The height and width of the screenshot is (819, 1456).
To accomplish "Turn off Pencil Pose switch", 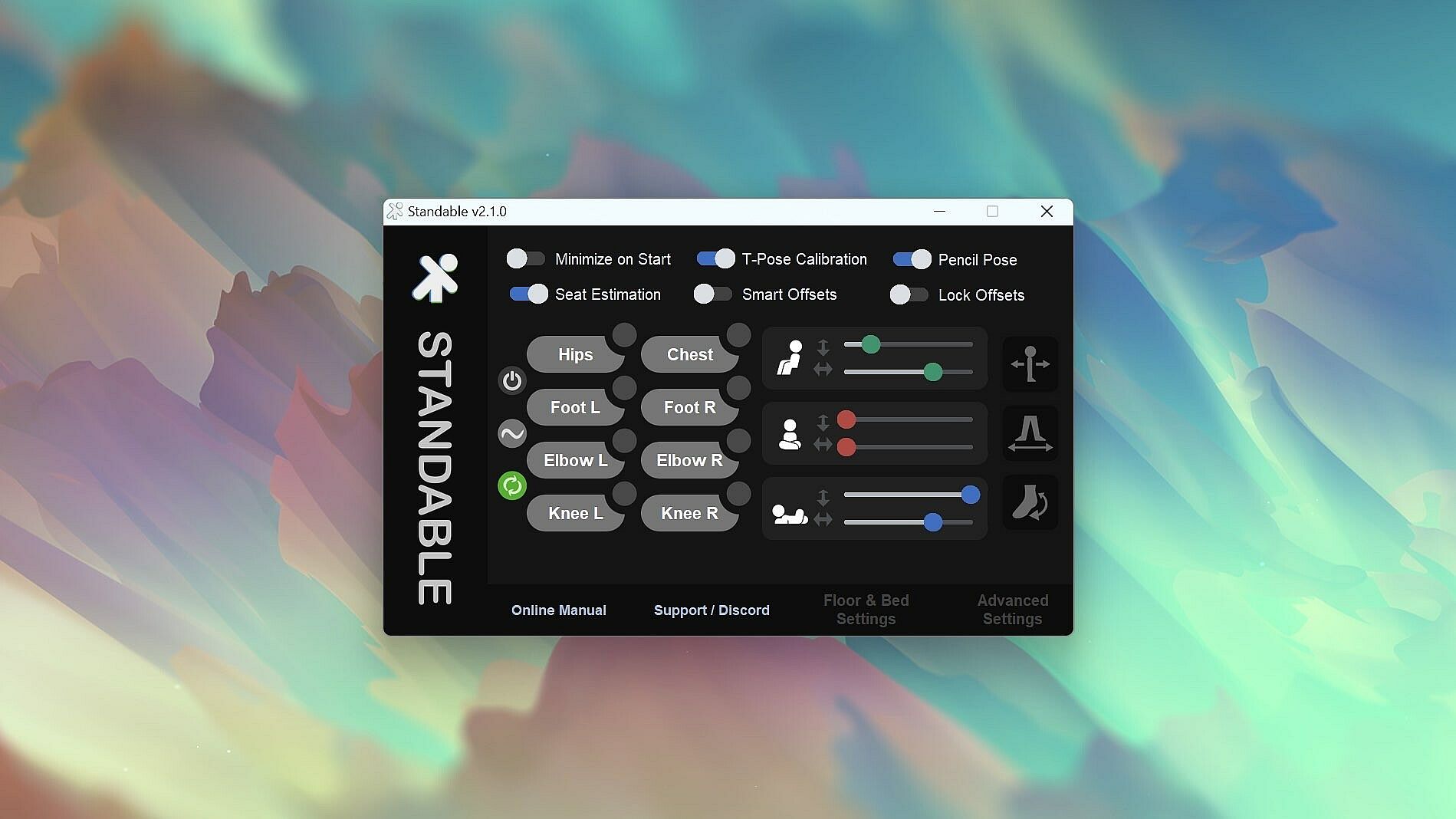I will [912, 259].
